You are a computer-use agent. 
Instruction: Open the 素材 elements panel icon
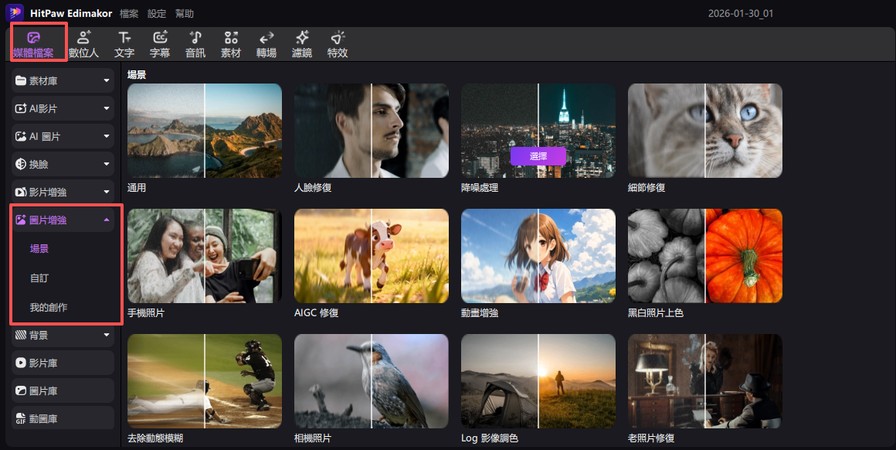[x=231, y=43]
